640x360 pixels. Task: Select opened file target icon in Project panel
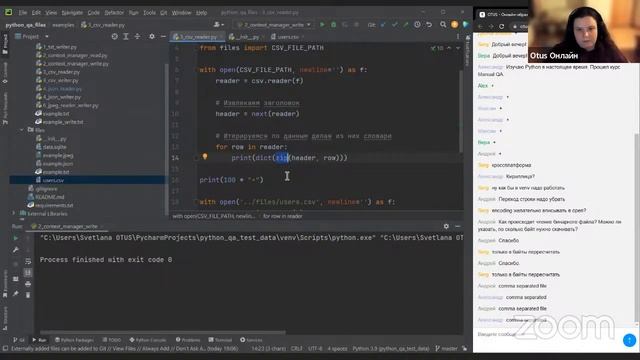115,37
